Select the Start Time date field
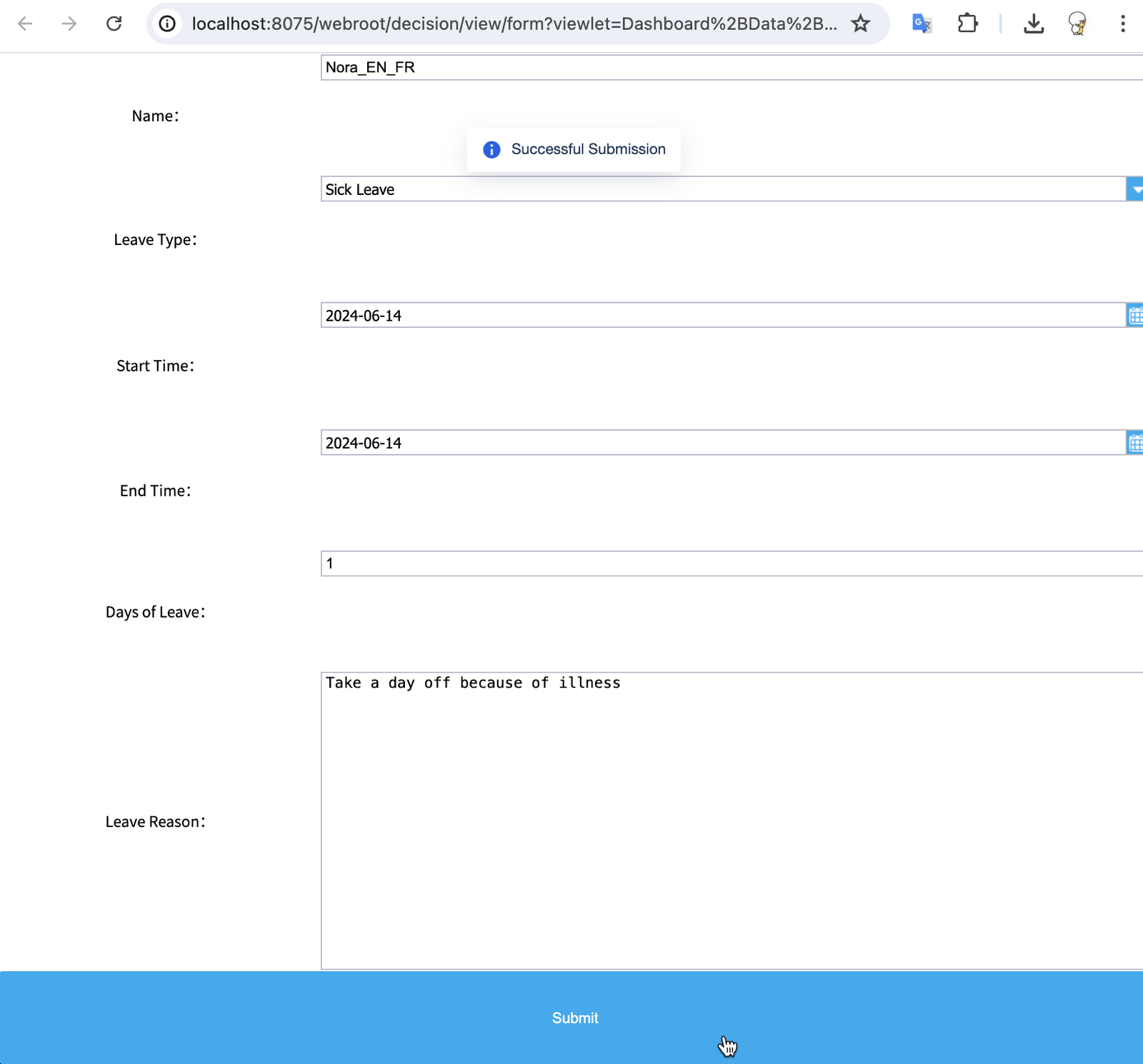Image resolution: width=1143 pixels, height=1064 pixels. (x=643, y=315)
